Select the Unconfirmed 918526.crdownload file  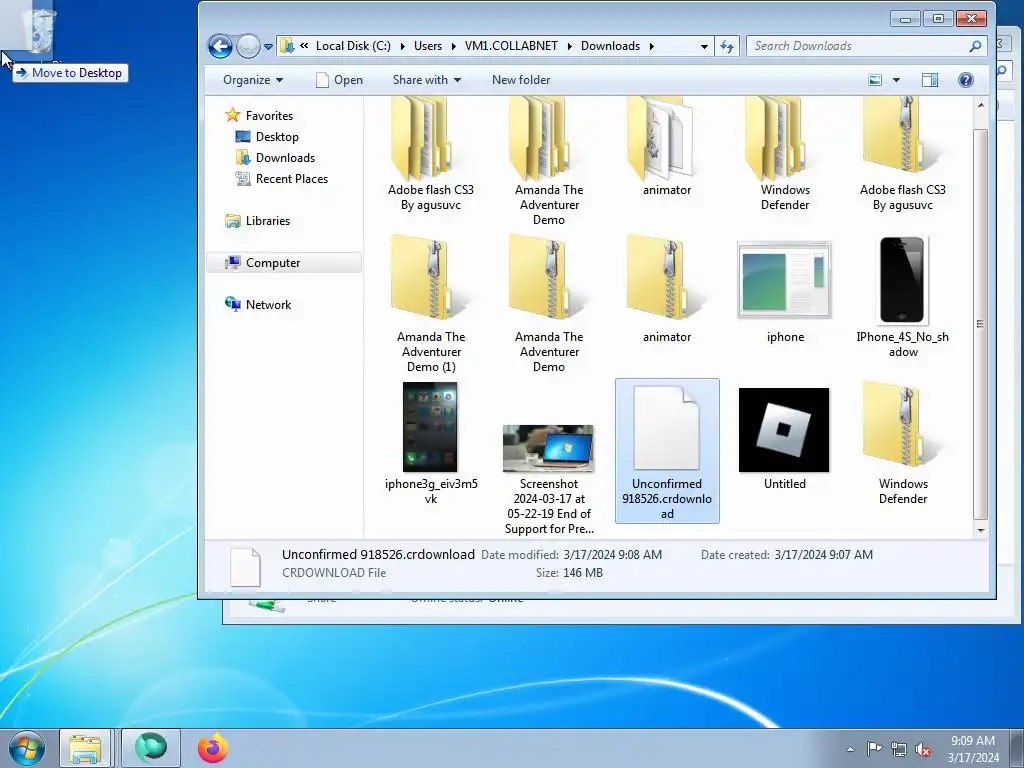tap(667, 451)
